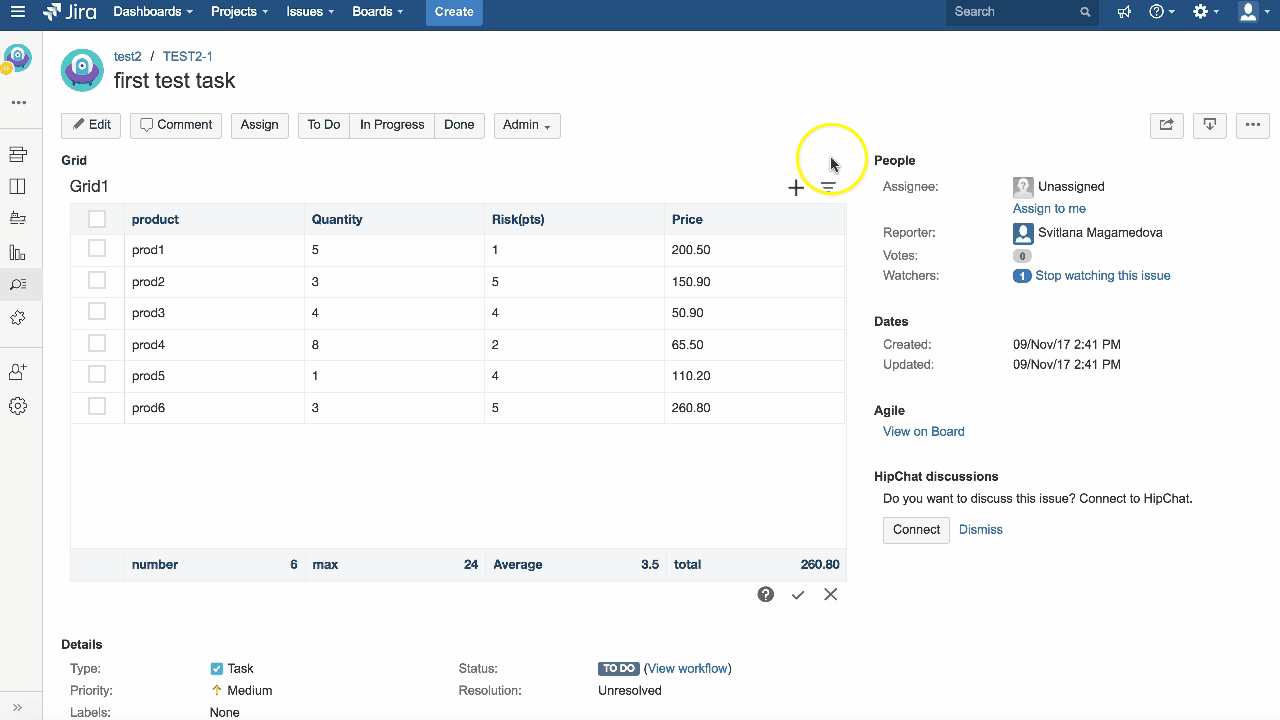Open the grid filter menu icon

[828, 187]
